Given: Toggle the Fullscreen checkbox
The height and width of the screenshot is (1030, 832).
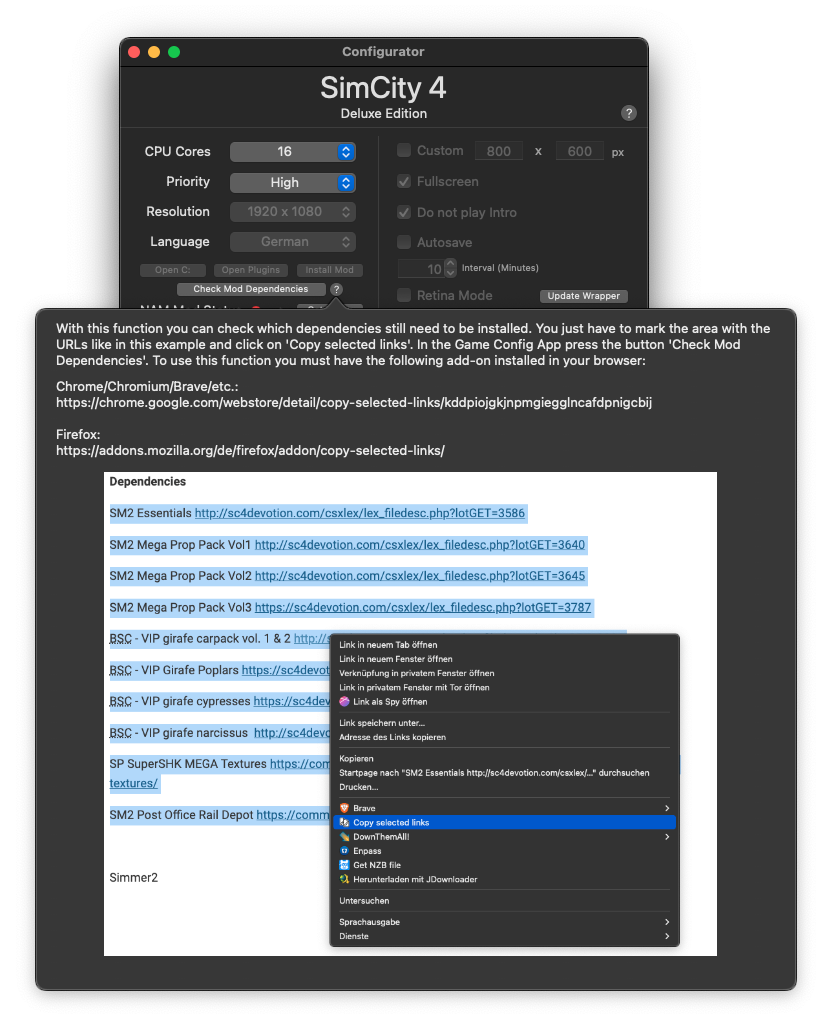Looking at the screenshot, I should (x=404, y=181).
